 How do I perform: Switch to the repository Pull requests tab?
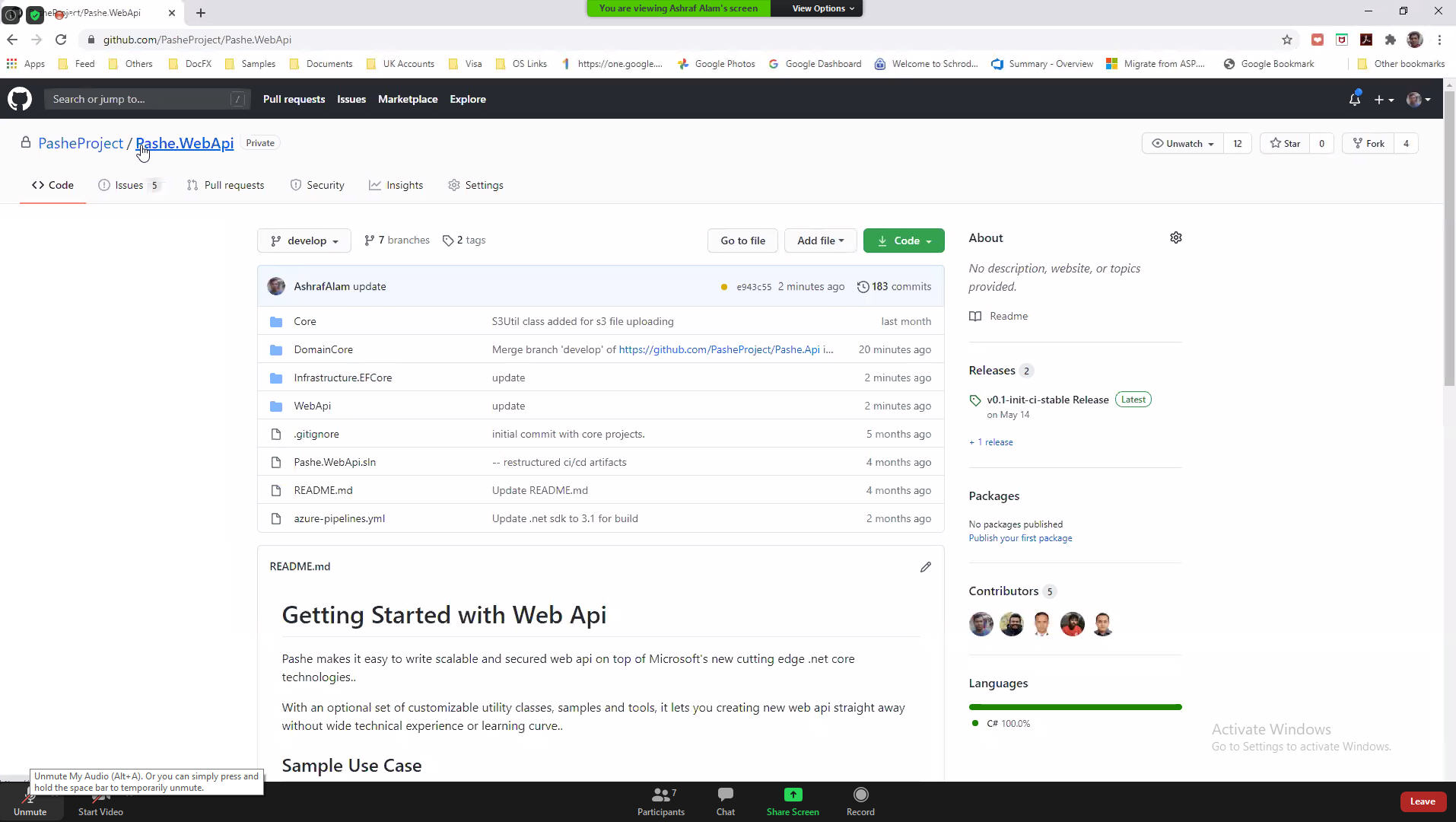pos(226,185)
